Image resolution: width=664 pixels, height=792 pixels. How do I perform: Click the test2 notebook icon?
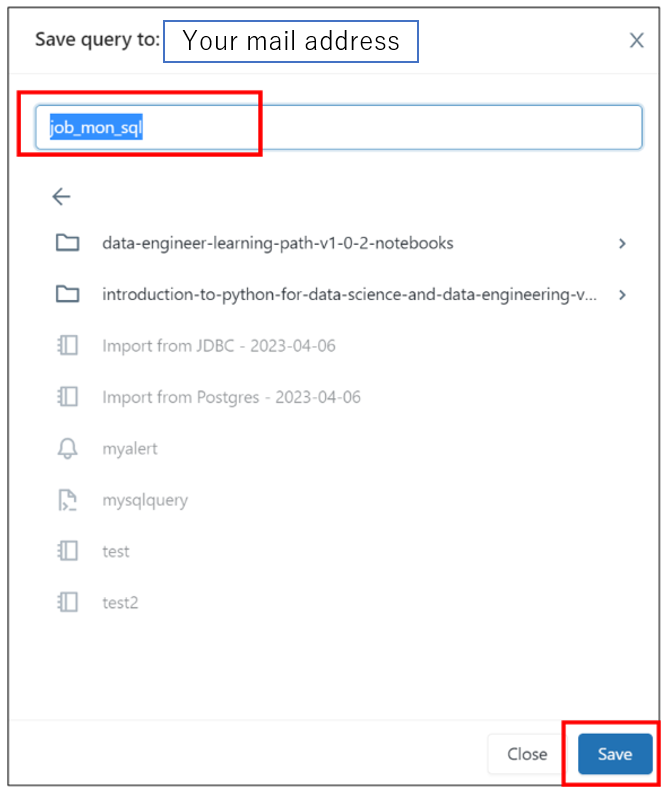coord(67,602)
